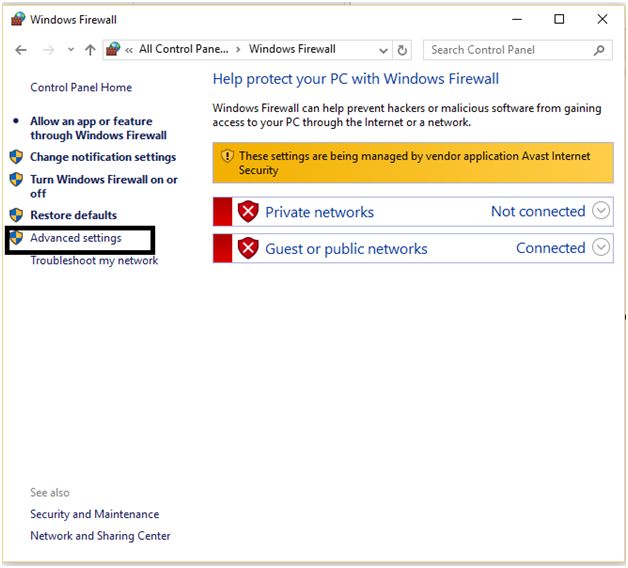The height and width of the screenshot is (568, 628).
Task: Open Troubleshoot my network
Action: pos(95,260)
